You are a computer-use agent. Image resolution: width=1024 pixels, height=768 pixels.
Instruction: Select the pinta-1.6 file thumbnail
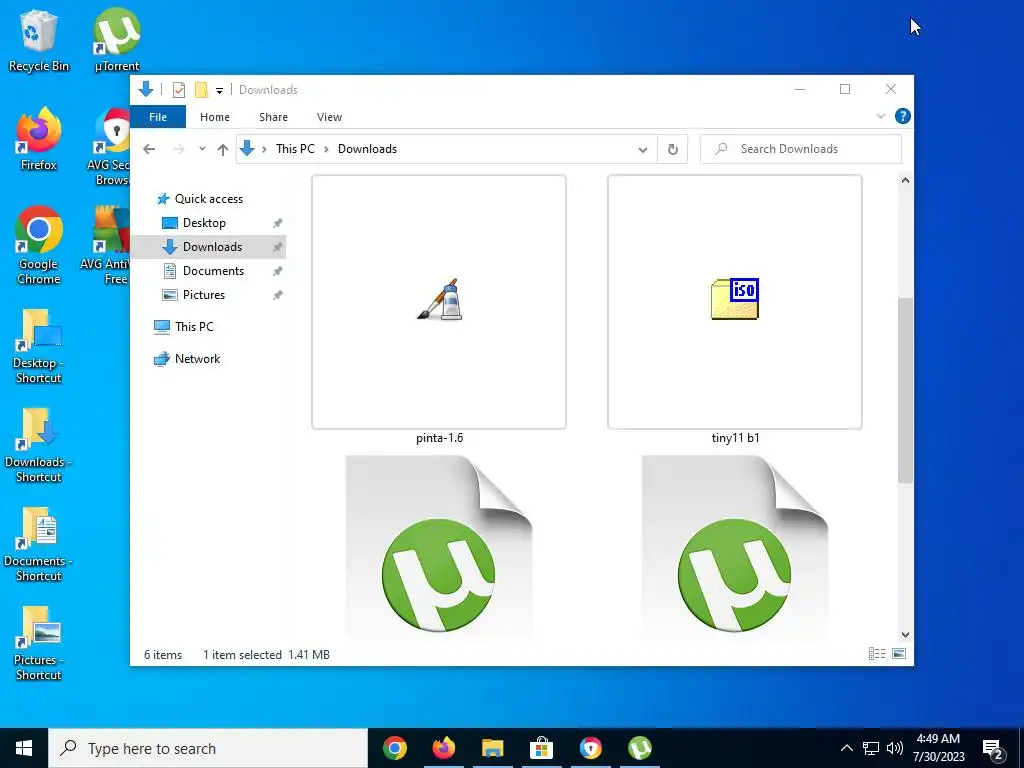[x=439, y=302]
